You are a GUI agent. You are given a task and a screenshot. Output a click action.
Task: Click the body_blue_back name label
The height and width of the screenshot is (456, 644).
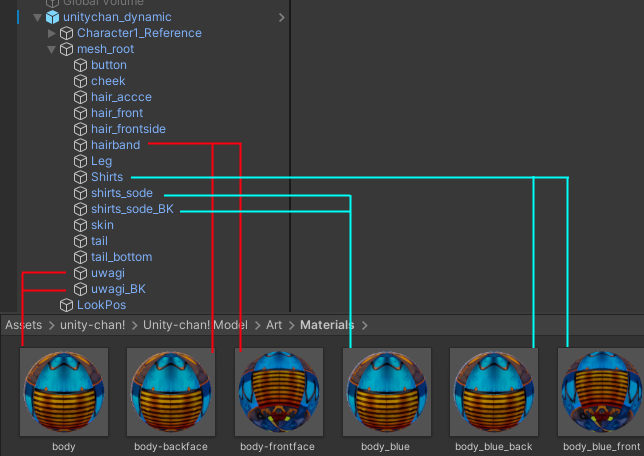494,447
